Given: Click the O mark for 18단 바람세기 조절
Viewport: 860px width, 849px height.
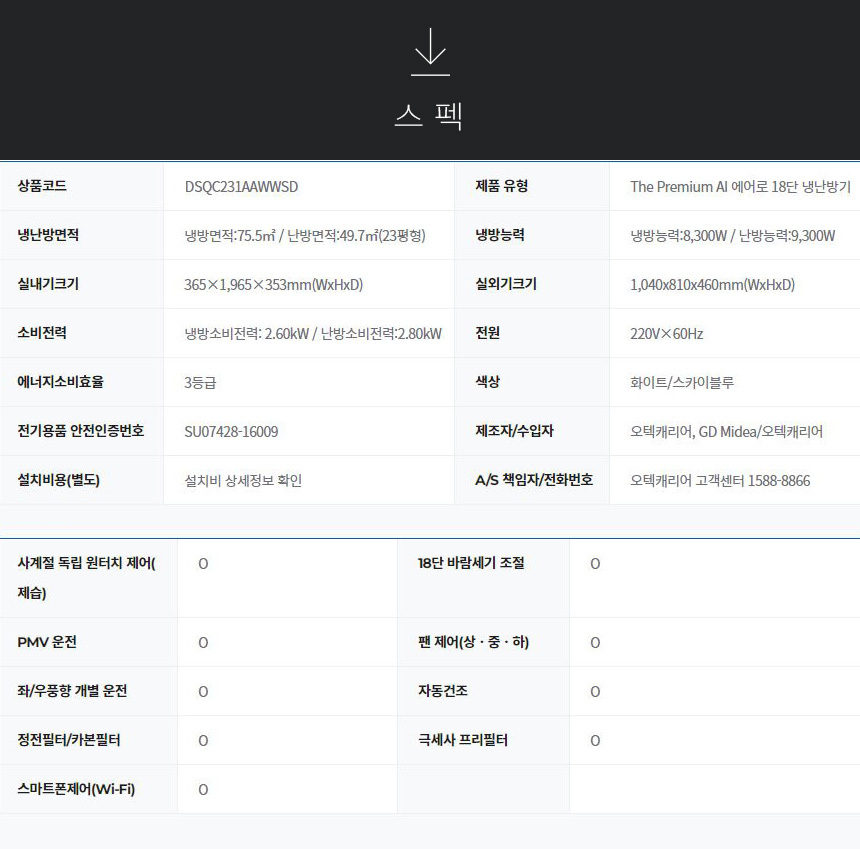Looking at the screenshot, I should [x=595, y=564].
